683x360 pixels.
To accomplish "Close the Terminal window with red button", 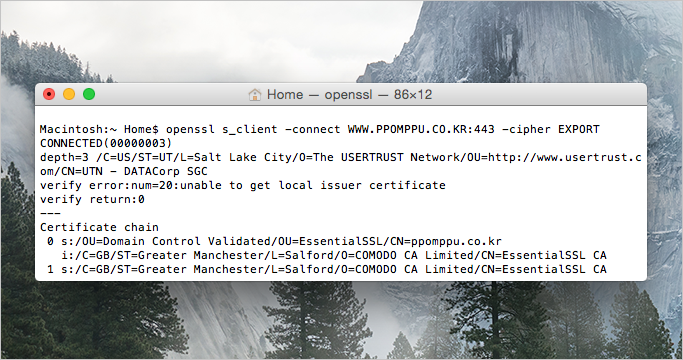I will [49, 94].
